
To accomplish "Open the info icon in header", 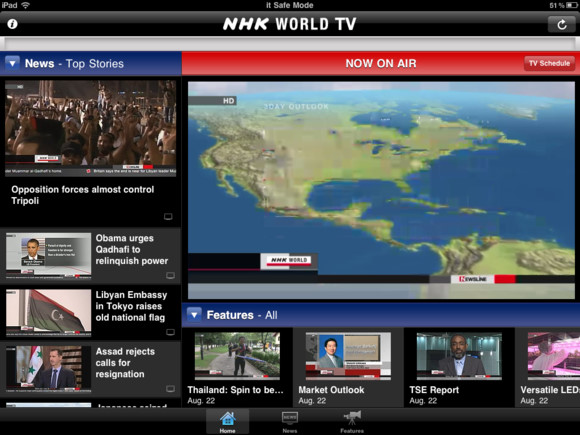I will 12,24.
